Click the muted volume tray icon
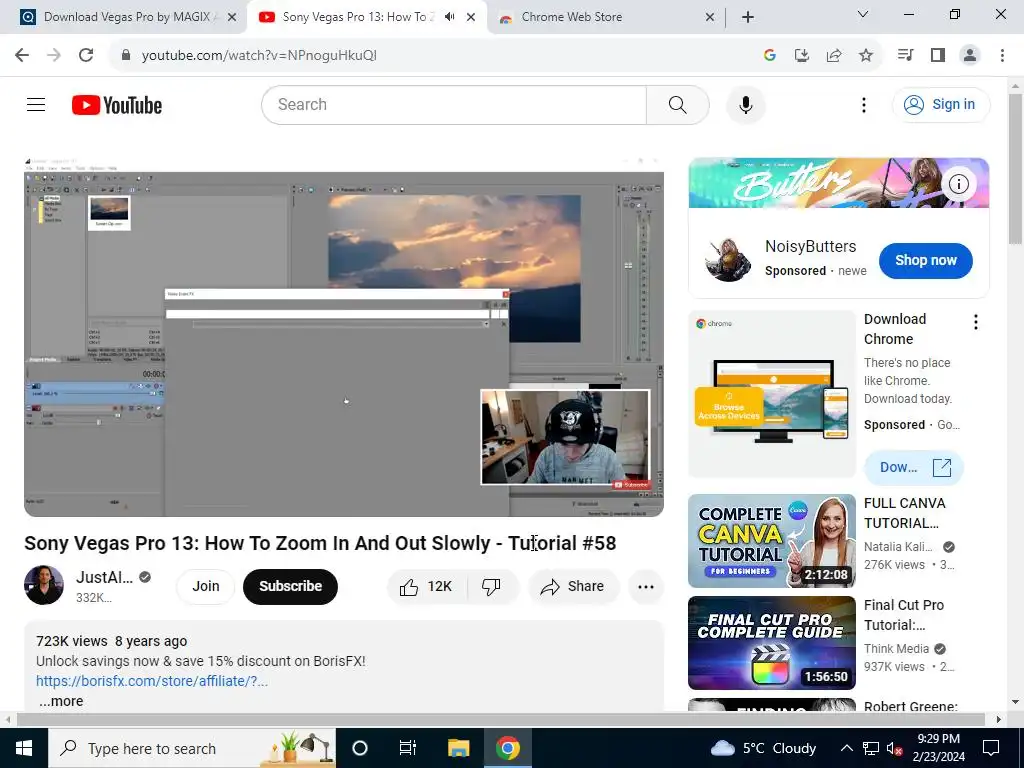The width and height of the screenshot is (1024, 768). [x=894, y=748]
